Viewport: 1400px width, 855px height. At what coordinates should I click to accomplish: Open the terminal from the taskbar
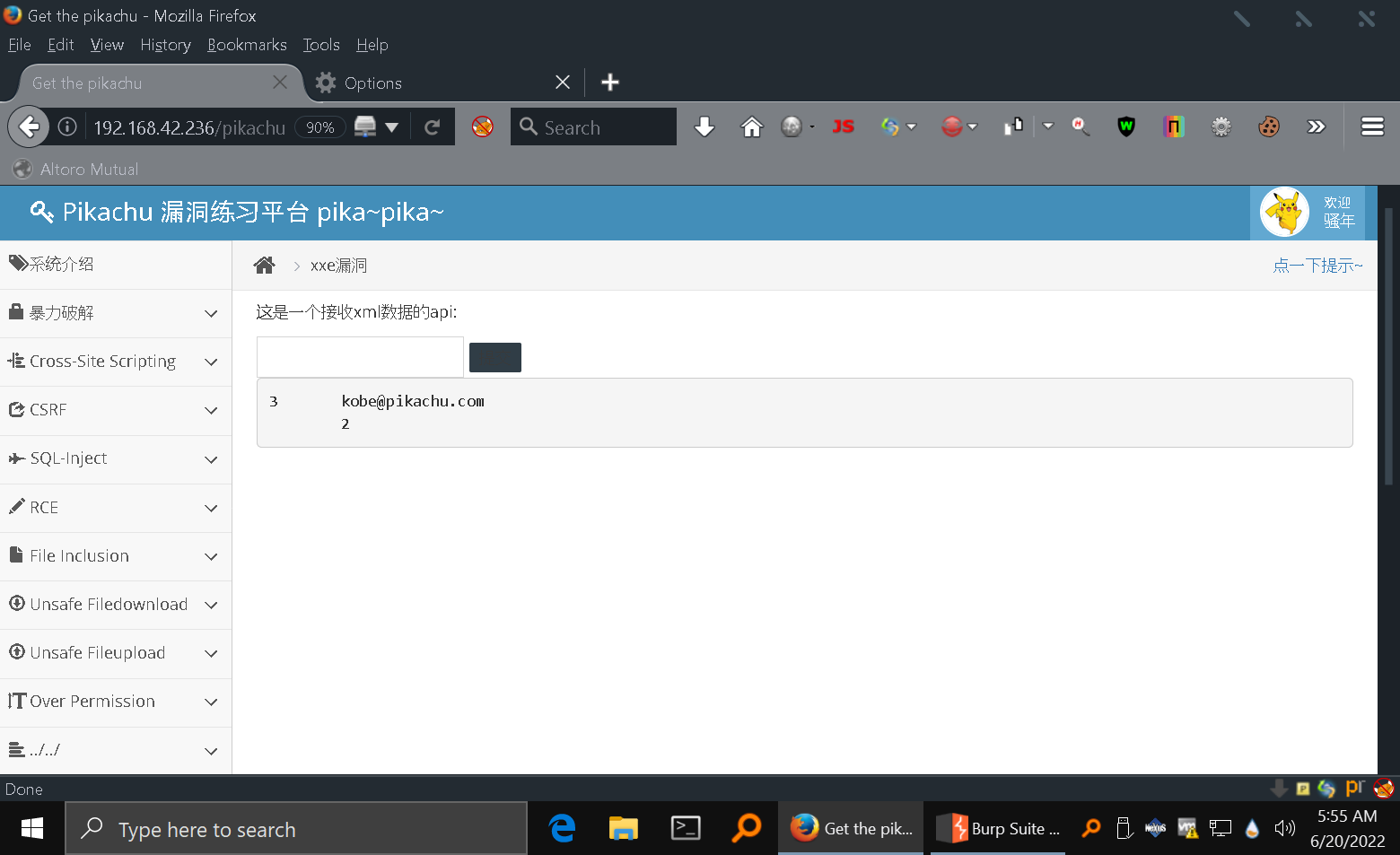coord(686,828)
